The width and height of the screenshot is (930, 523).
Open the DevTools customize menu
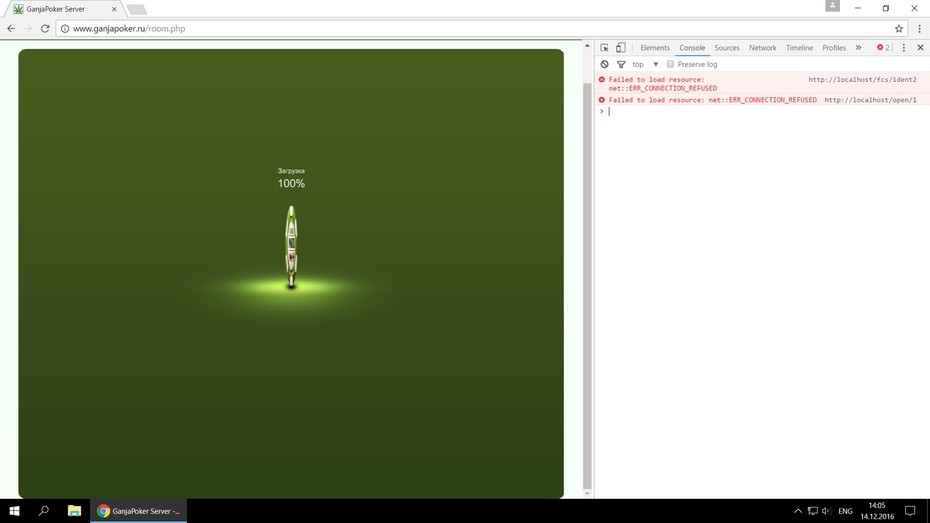(x=904, y=47)
